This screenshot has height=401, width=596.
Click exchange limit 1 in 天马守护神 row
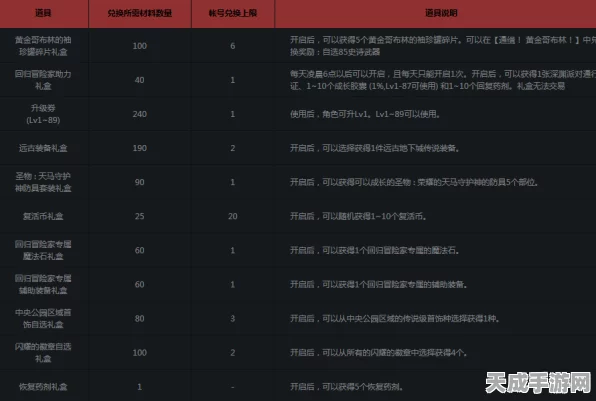[233, 182]
